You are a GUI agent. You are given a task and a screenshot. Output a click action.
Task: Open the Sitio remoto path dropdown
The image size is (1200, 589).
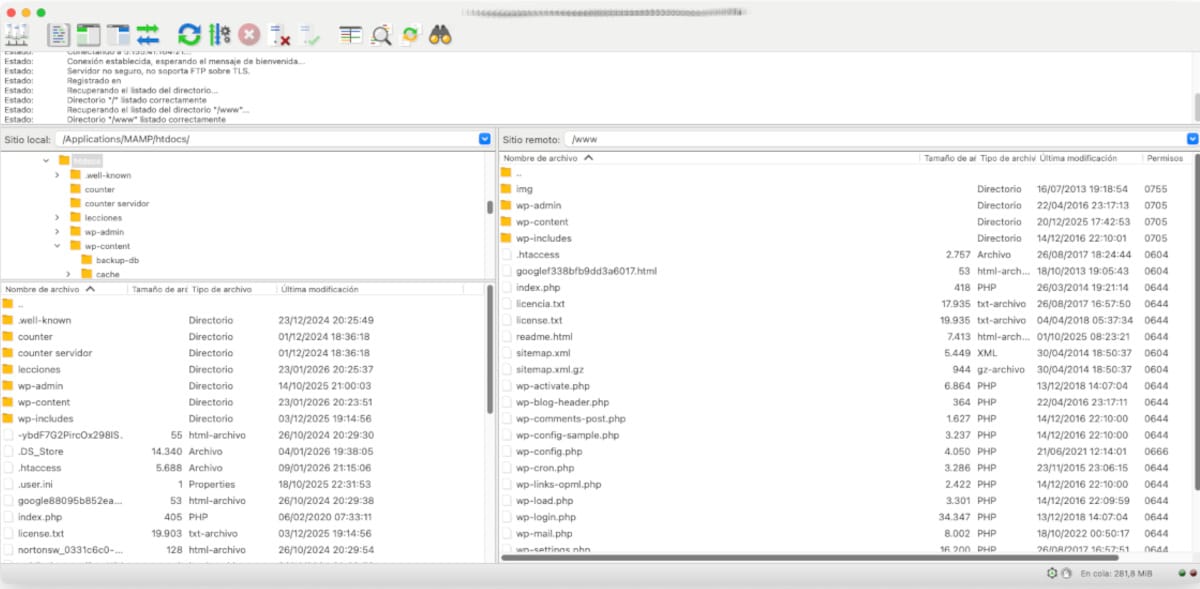(x=1192, y=139)
